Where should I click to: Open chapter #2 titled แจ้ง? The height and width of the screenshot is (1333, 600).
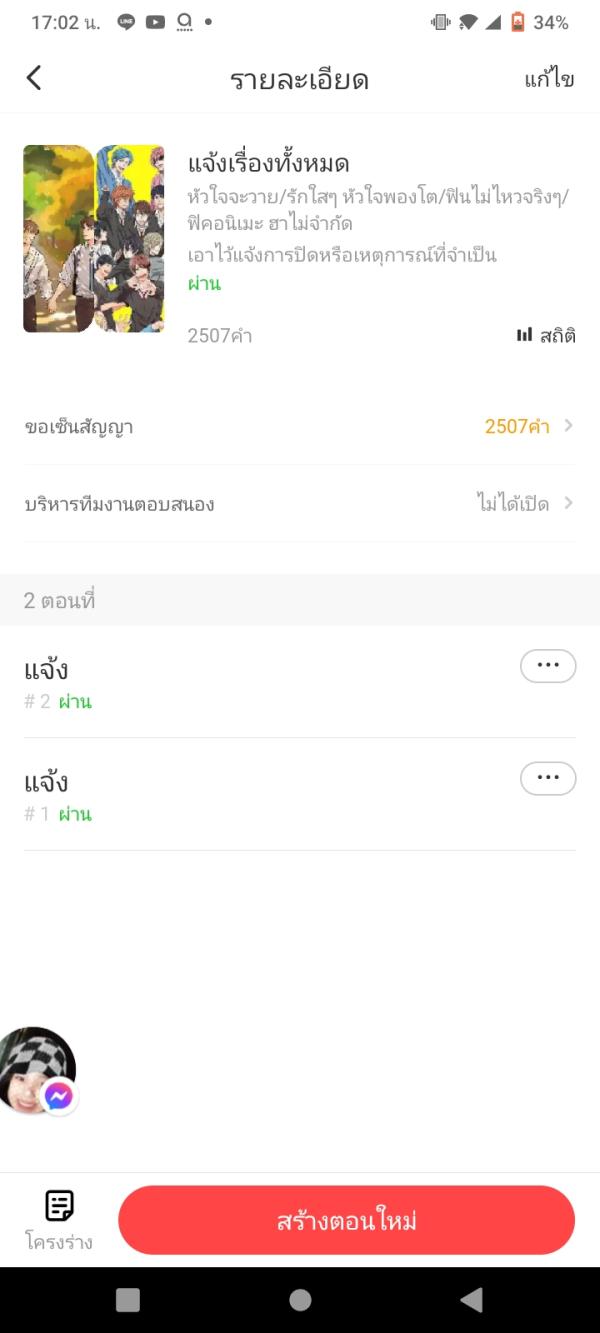[47, 670]
